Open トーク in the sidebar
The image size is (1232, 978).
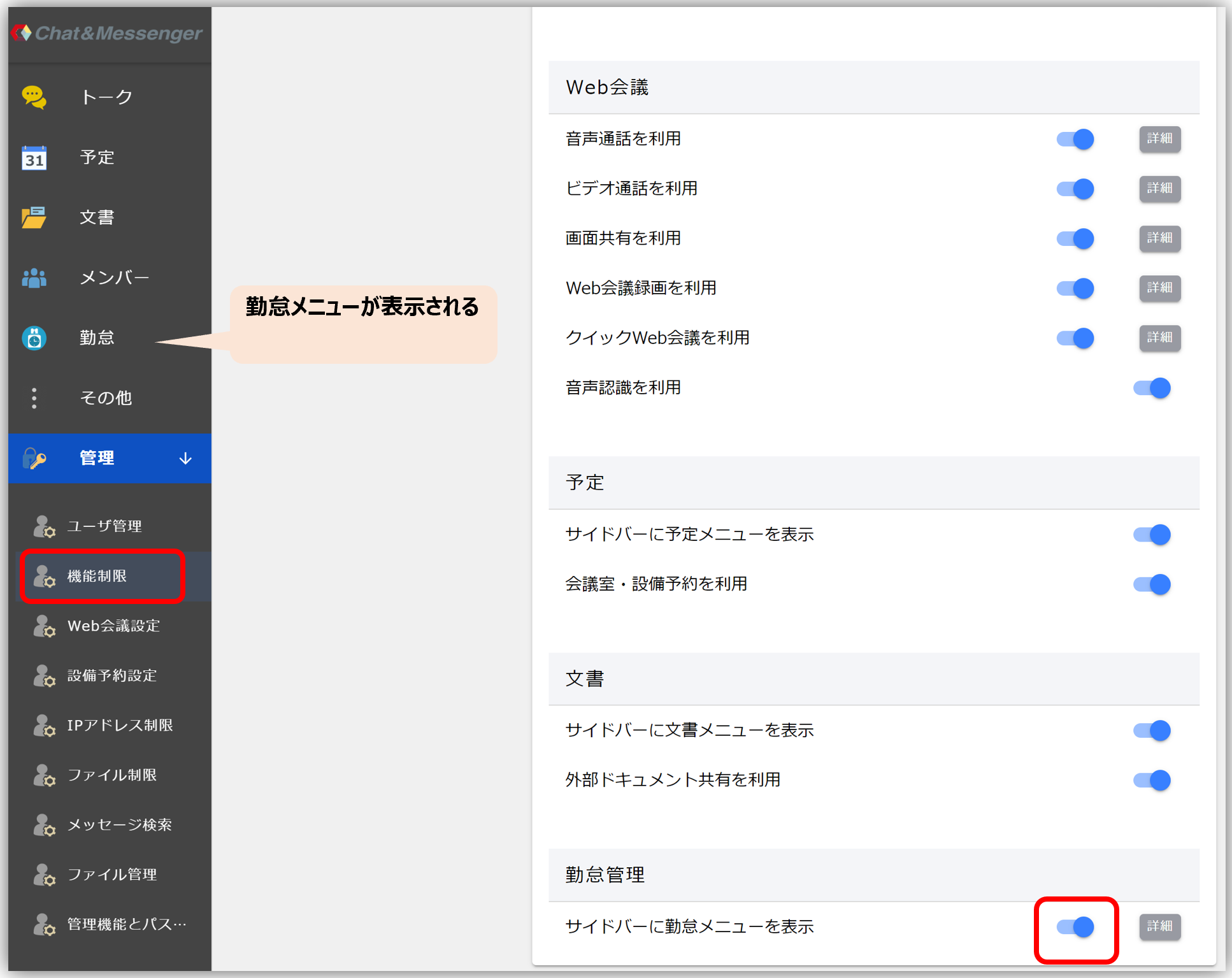point(110,97)
